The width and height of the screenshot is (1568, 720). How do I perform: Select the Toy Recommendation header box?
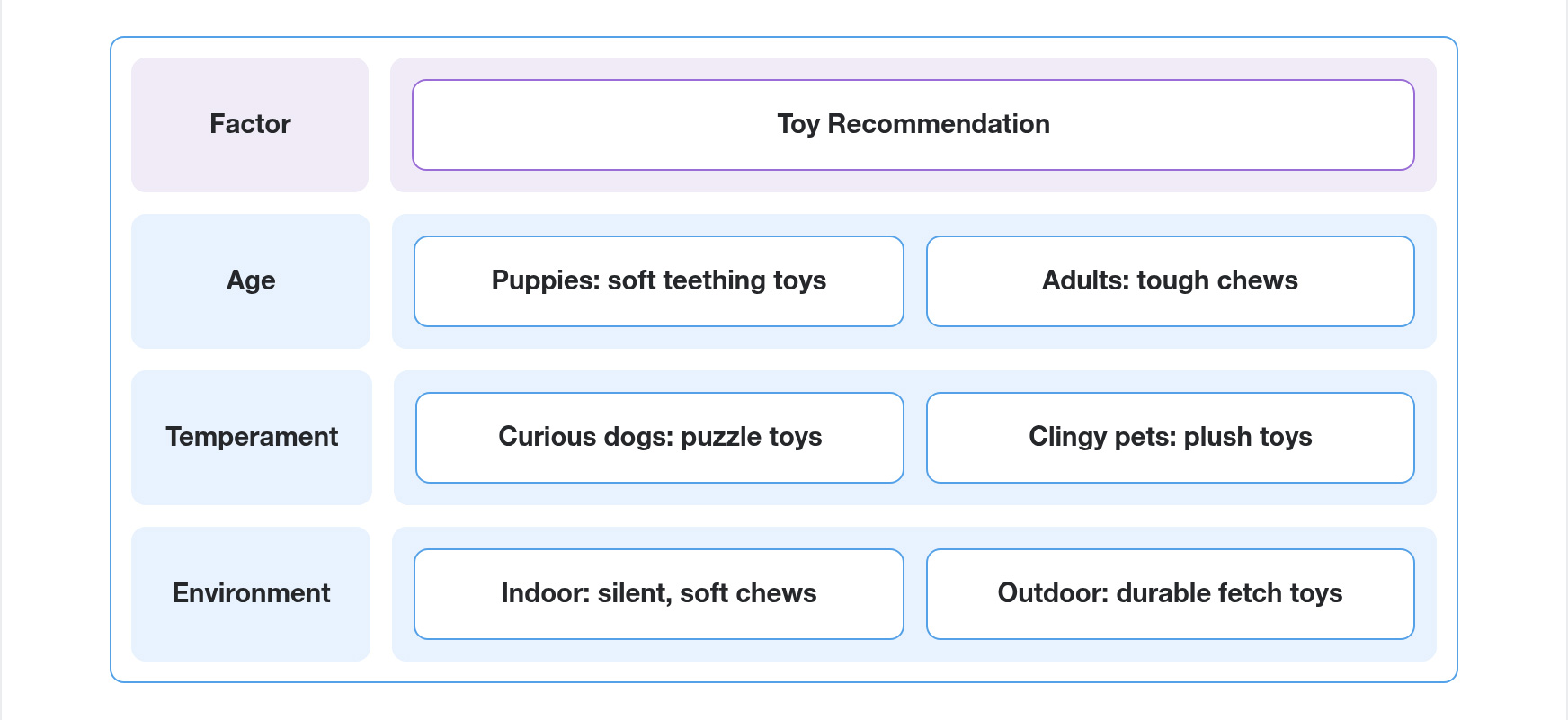913,124
